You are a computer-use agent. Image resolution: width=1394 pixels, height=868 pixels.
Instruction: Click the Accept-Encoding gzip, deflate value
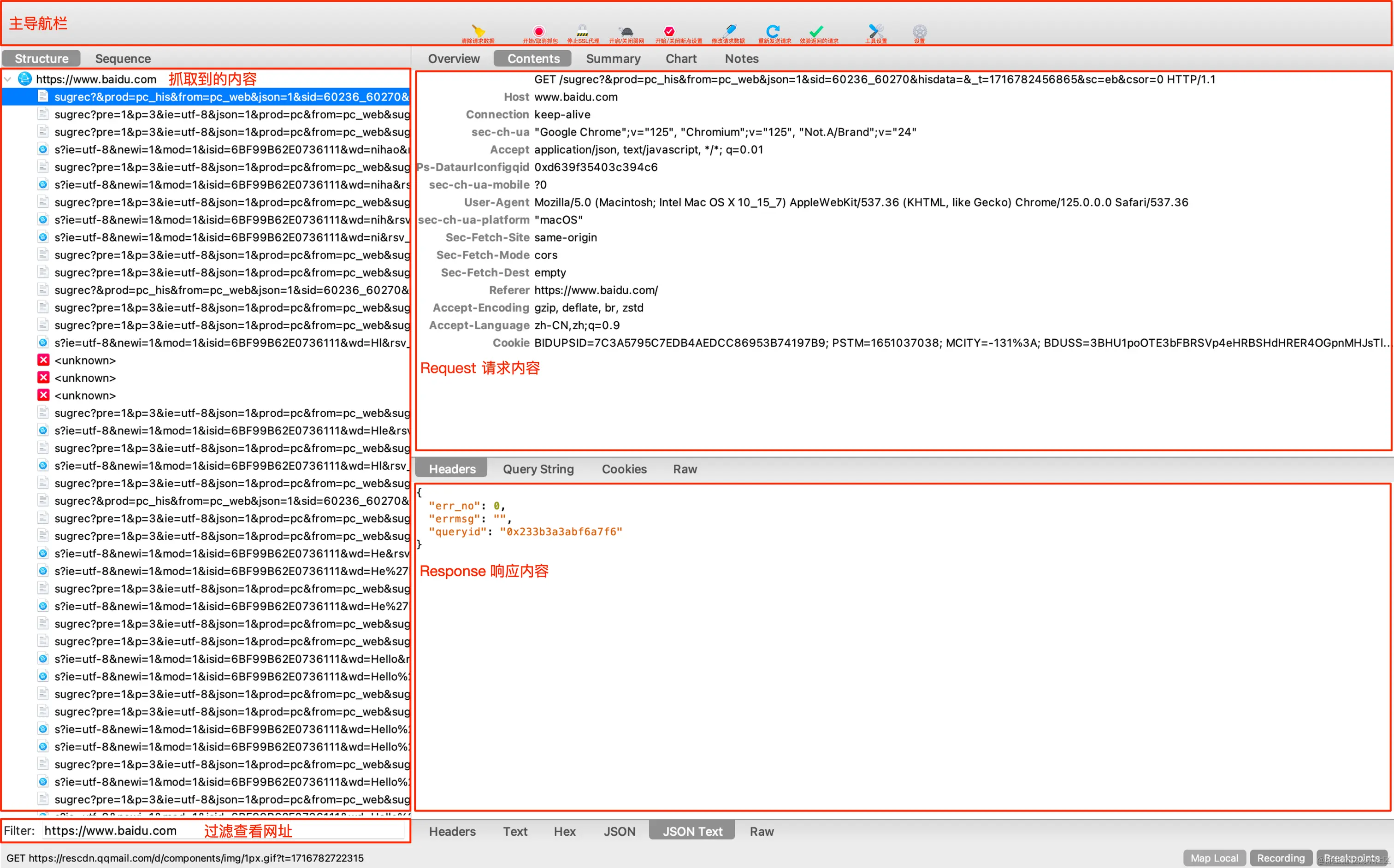pyautogui.click(x=589, y=308)
